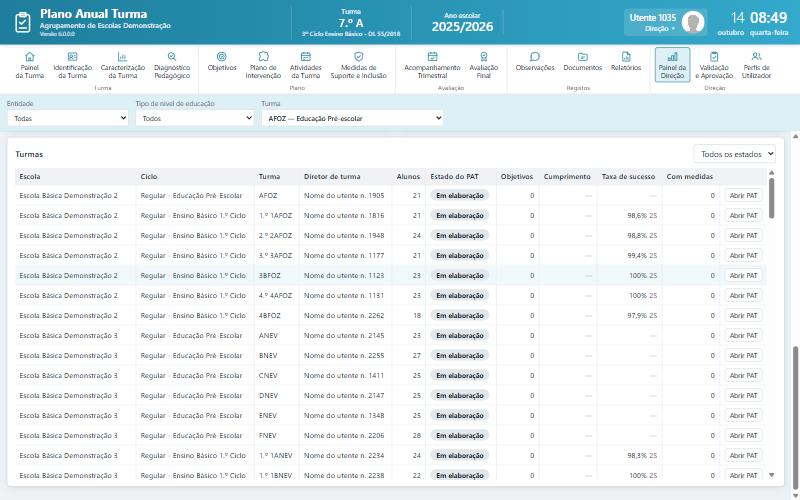Screen dimensions: 800x500
Task: Expand Tipo de nível de educação dropdown
Action: [x=195, y=118]
